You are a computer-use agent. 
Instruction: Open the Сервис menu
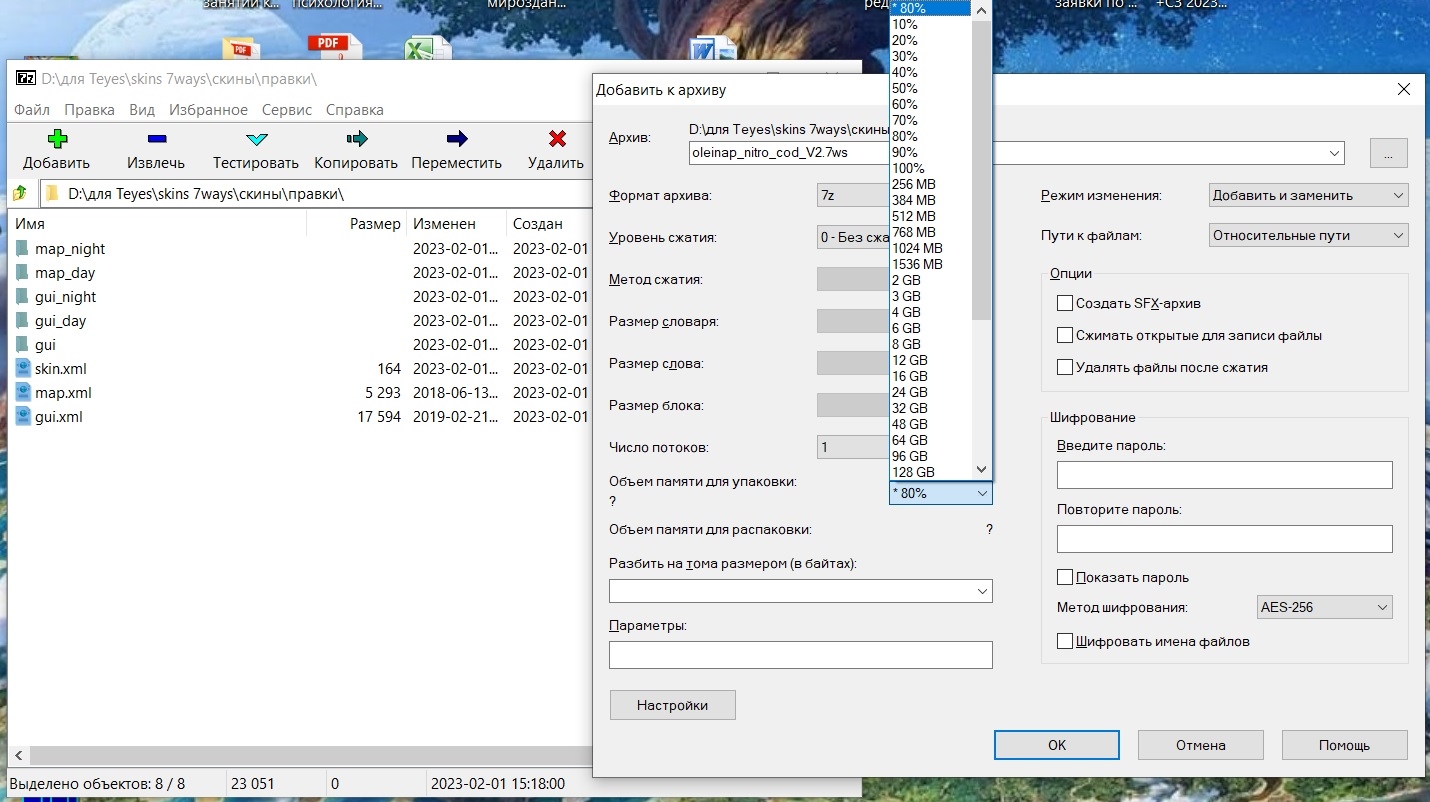[x=287, y=110]
